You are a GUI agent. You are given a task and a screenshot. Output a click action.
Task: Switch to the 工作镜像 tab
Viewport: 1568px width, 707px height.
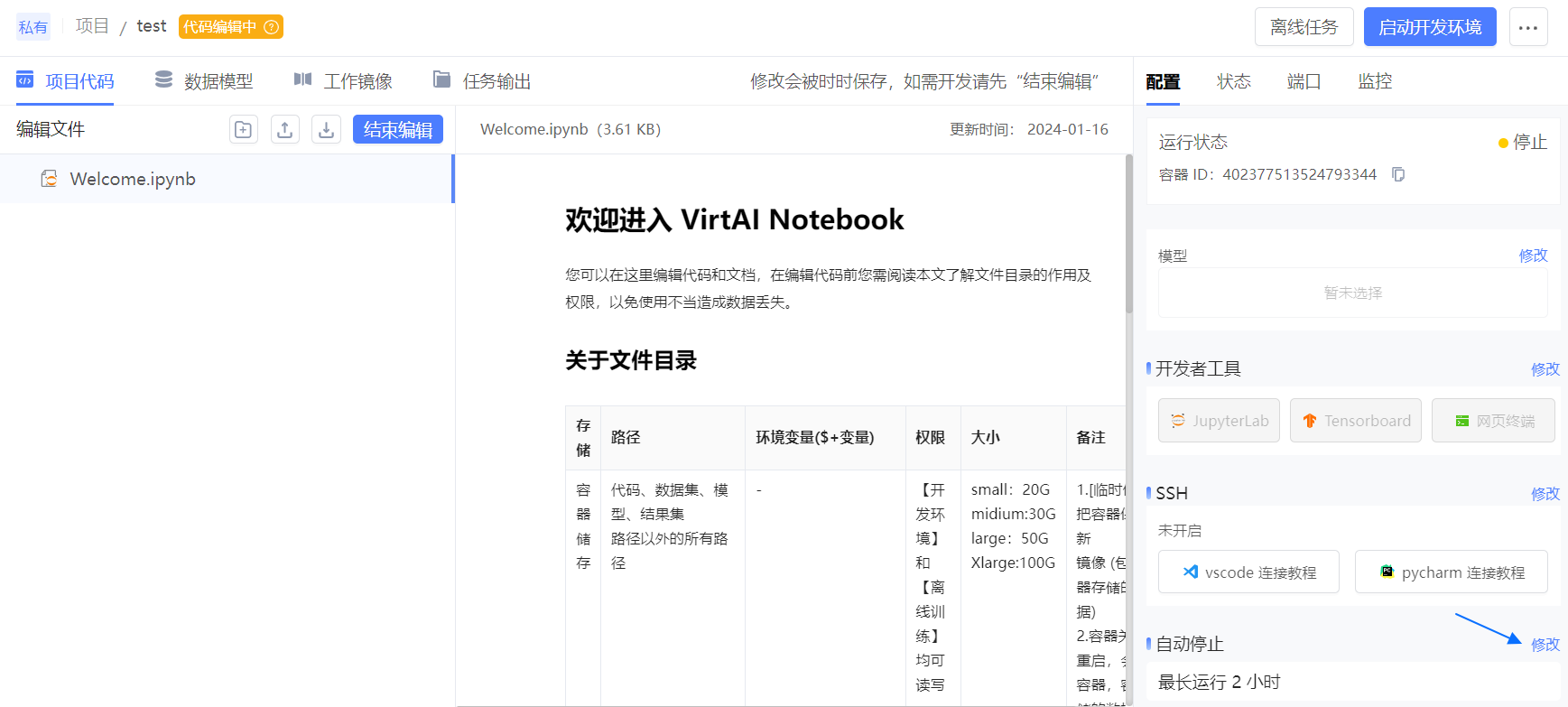click(x=343, y=81)
